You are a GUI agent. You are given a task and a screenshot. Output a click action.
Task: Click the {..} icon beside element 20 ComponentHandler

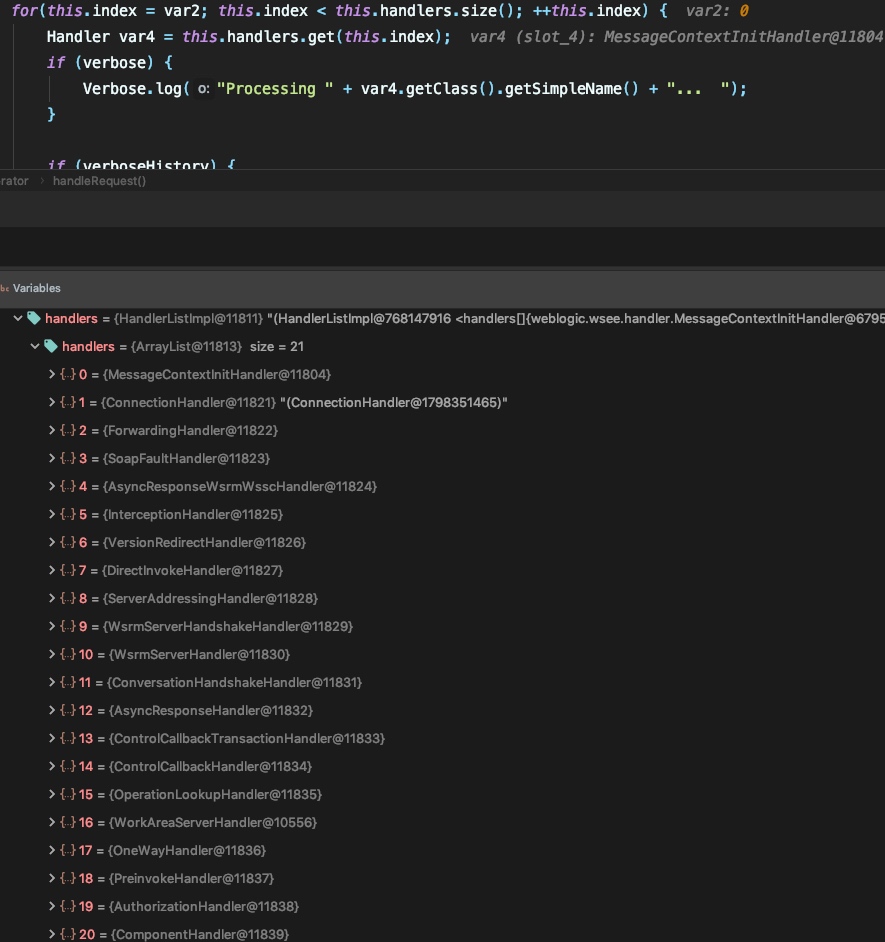pos(66,934)
